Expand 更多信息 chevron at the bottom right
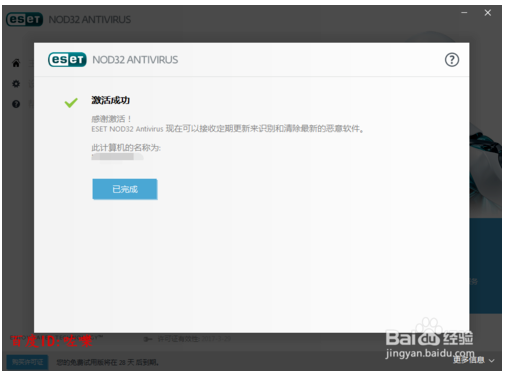Viewport: 507px width, 377px height. [492, 360]
